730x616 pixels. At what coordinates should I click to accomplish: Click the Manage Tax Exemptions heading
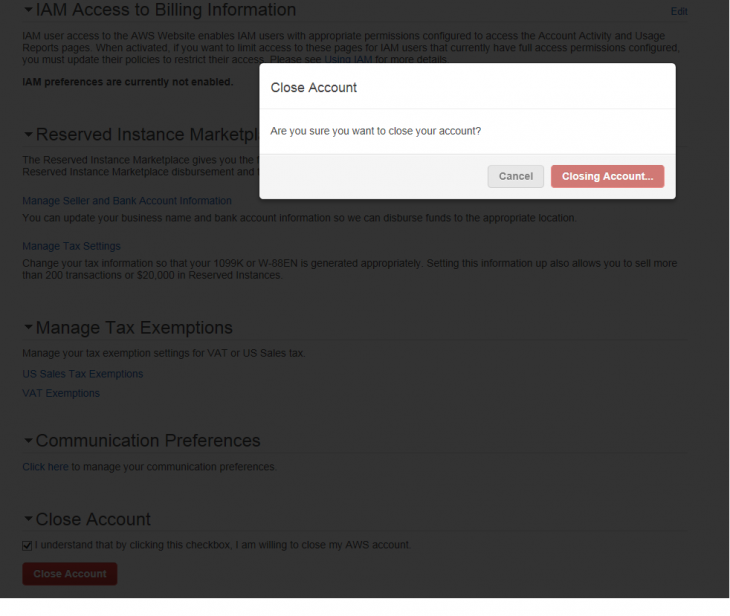[134, 328]
